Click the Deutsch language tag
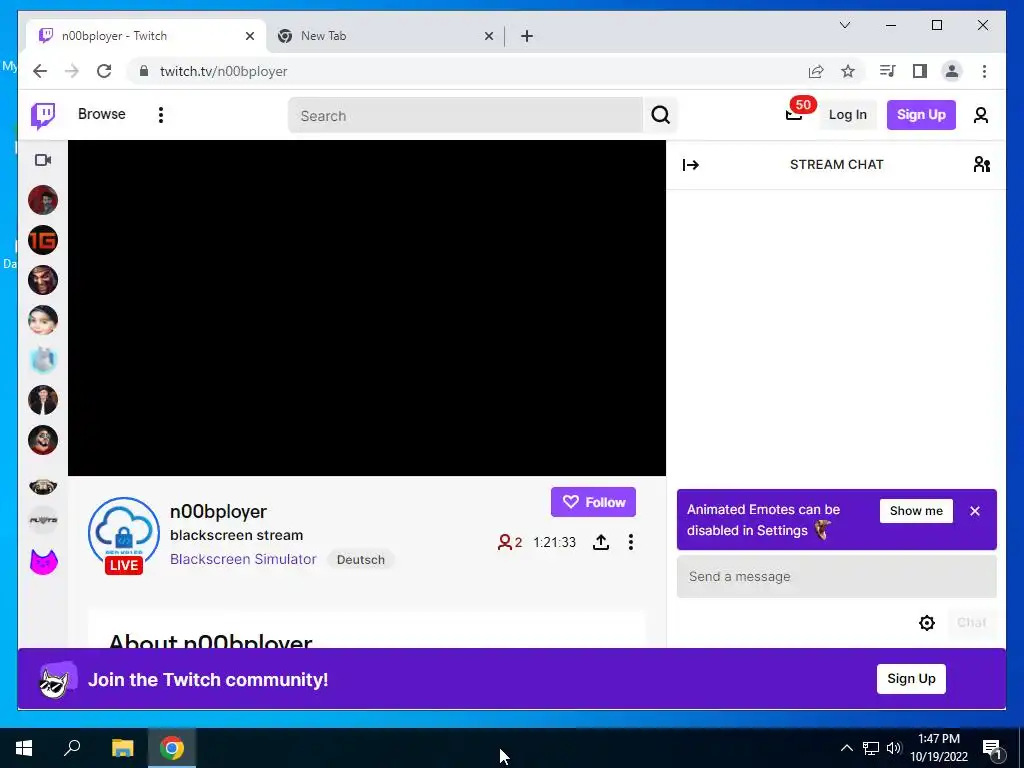 point(360,560)
